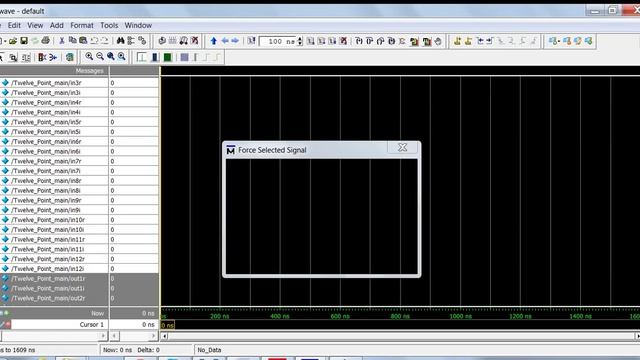Click the blue left arrow icon
The height and width of the screenshot is (360, 640).
click(x=224, y=41)
